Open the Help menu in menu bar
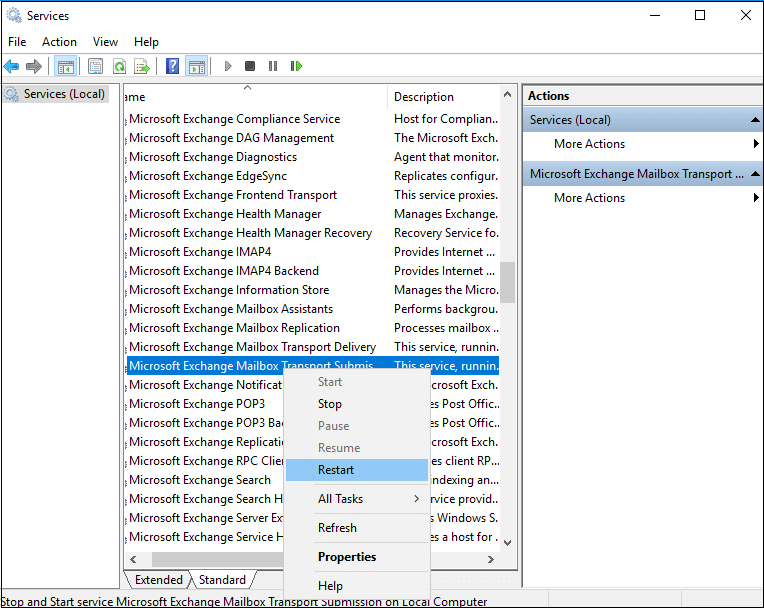Viewport: 764px width, 608px height. (x=146, y=42)
